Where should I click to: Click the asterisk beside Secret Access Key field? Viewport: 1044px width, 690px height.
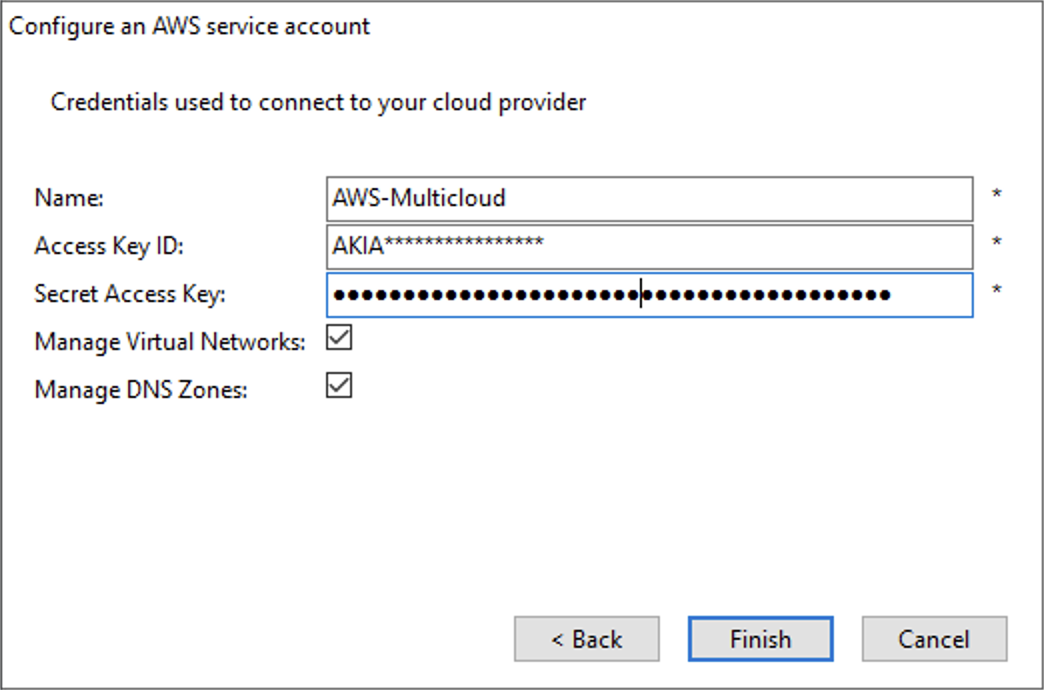996,291
